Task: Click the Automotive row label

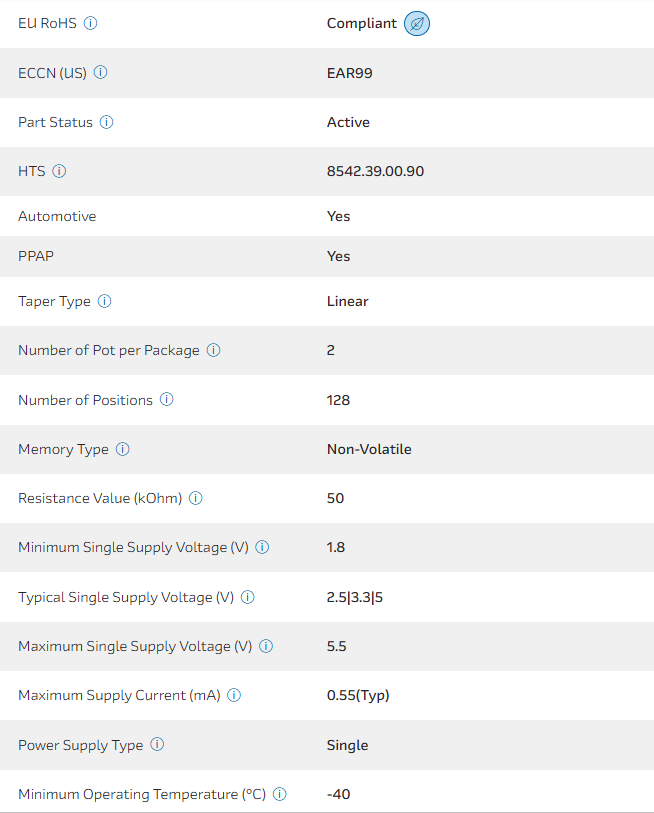Action: pyautogui.click(x=57, y=216)
